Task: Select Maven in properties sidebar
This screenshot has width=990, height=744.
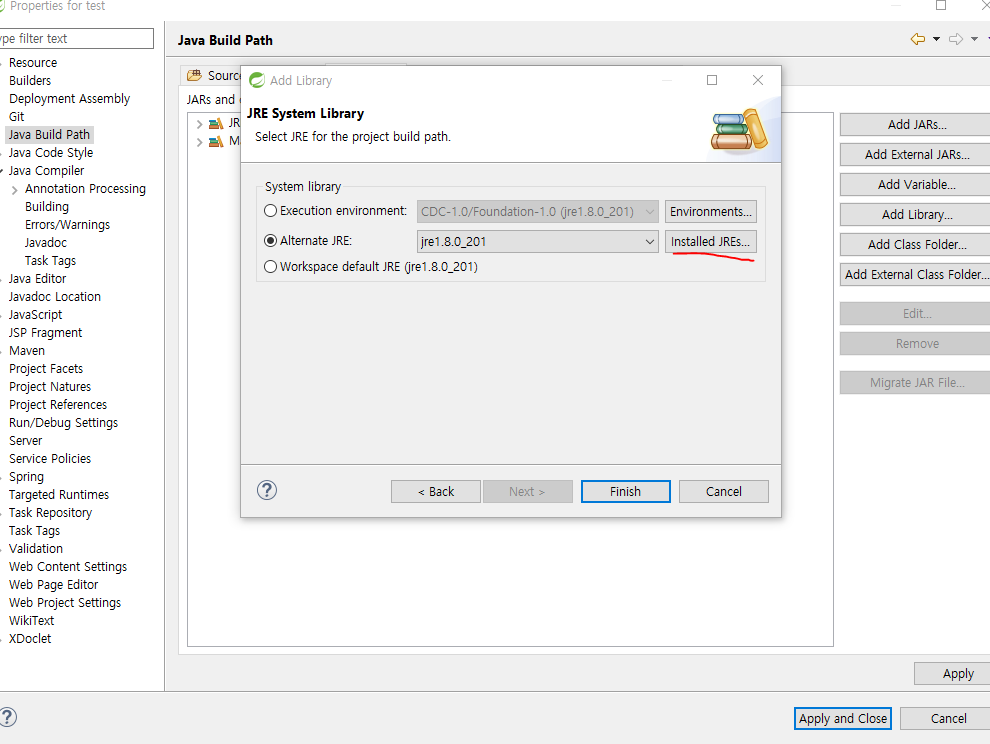Action: pos(27,351)
